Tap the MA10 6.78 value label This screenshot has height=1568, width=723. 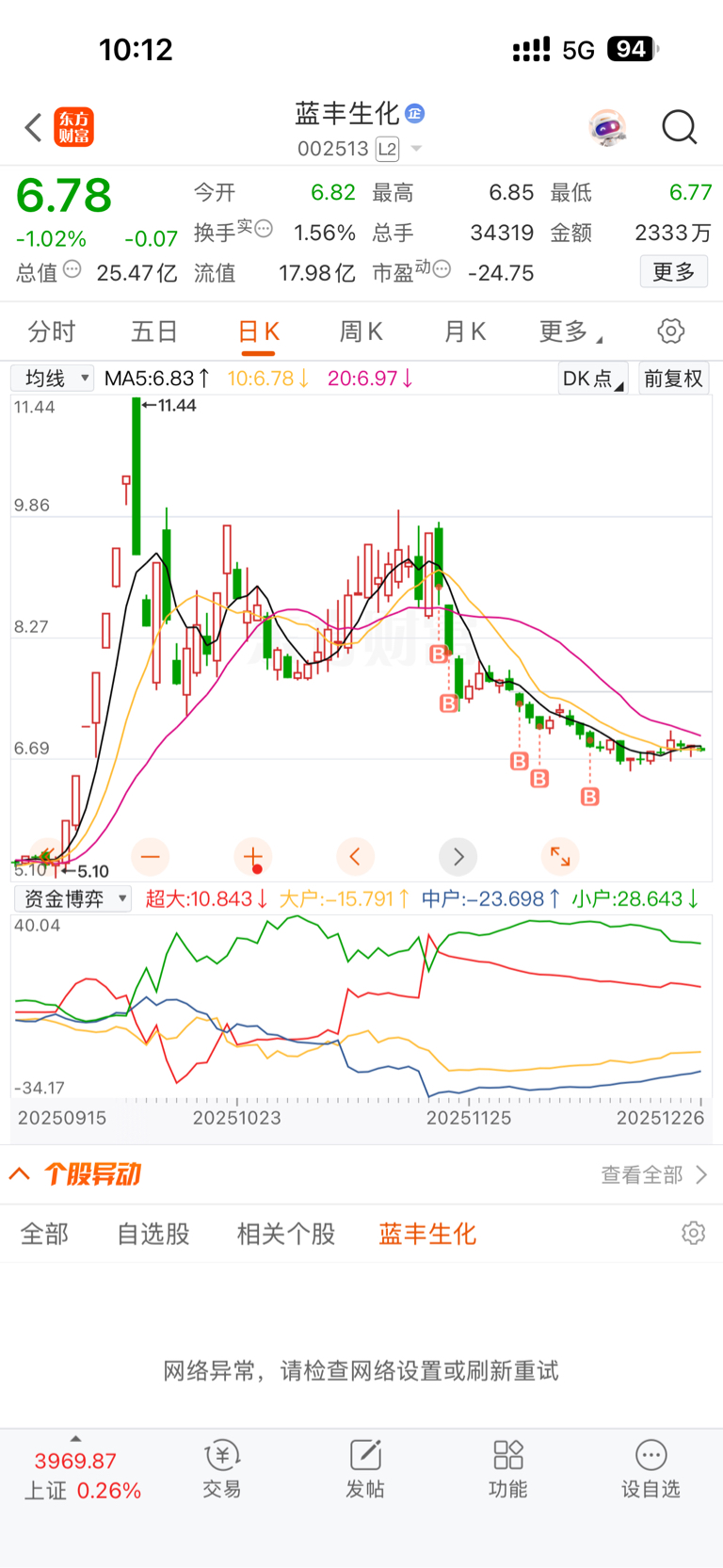click(268, 379)
